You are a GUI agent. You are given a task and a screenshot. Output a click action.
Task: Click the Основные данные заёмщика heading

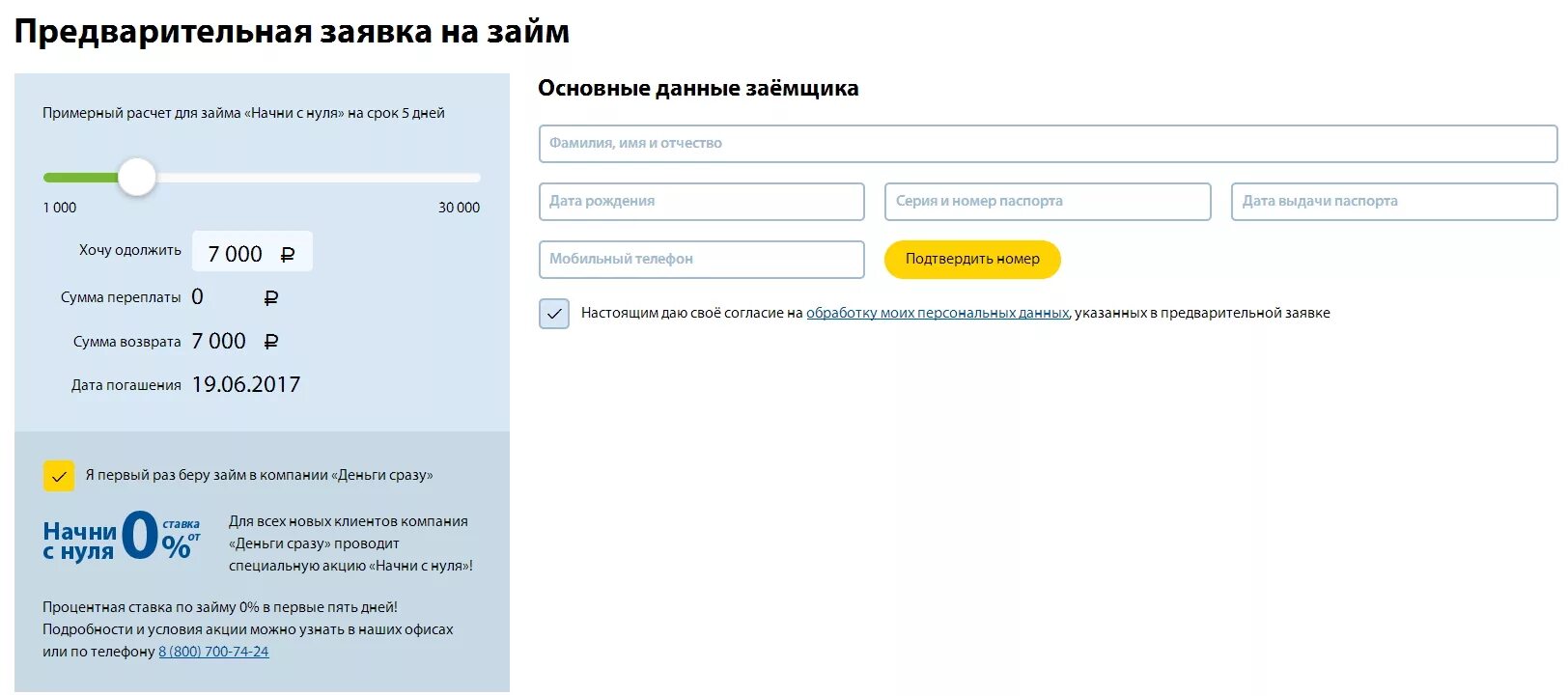[698, 88]
